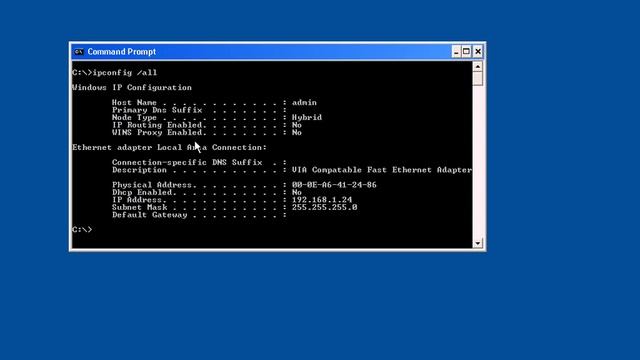
Task: Click the final 'C:\>' prompt
Action: coord(82,230)
